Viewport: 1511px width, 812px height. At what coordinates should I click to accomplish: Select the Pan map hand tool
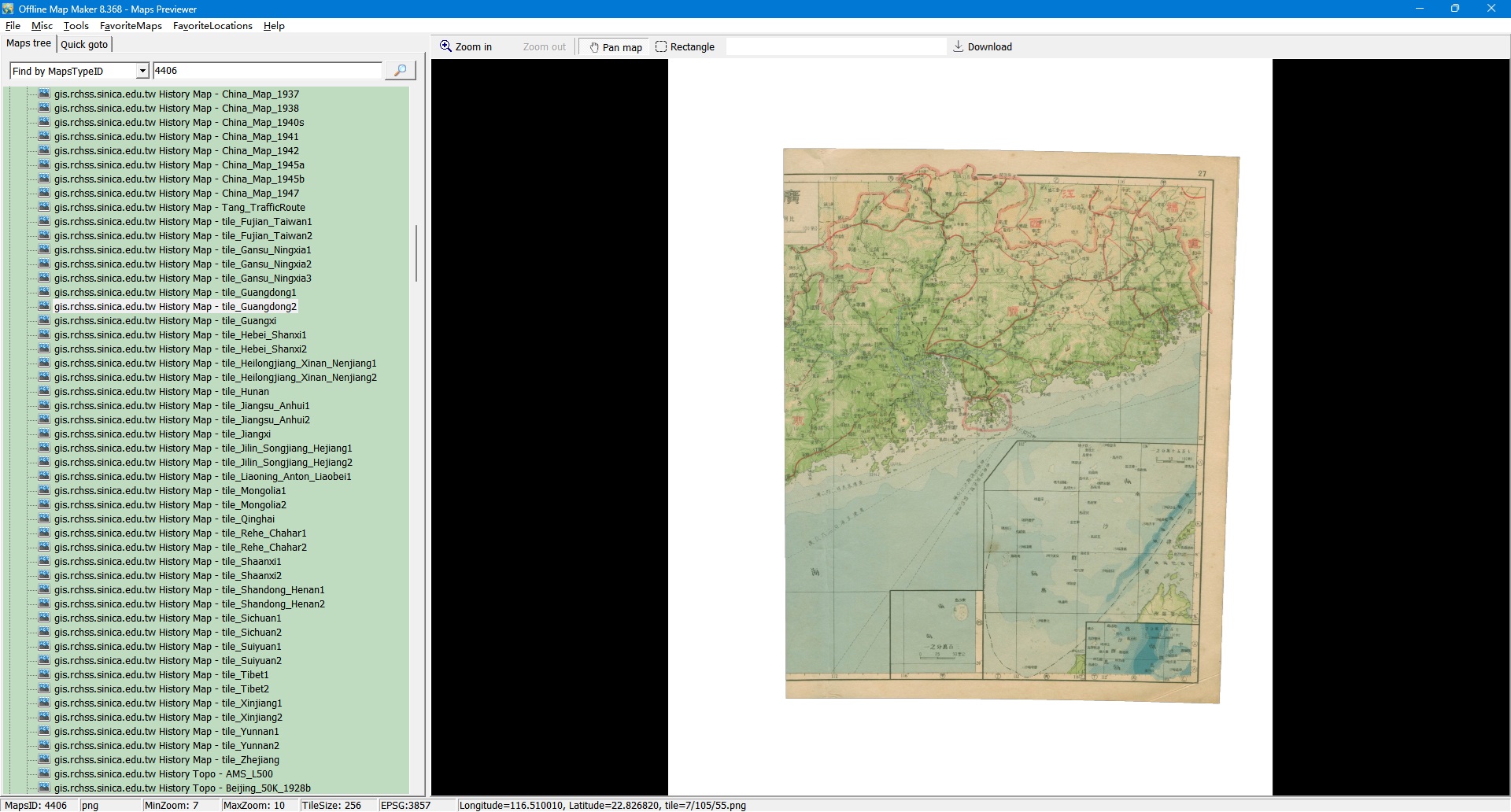click(615, 47)
